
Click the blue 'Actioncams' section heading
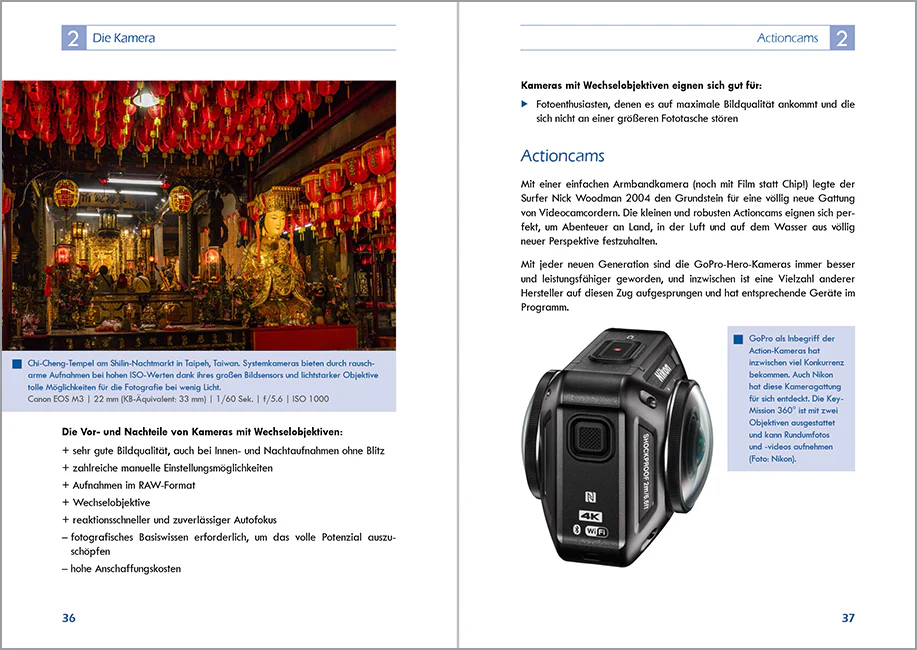click(x=563, y=156)
